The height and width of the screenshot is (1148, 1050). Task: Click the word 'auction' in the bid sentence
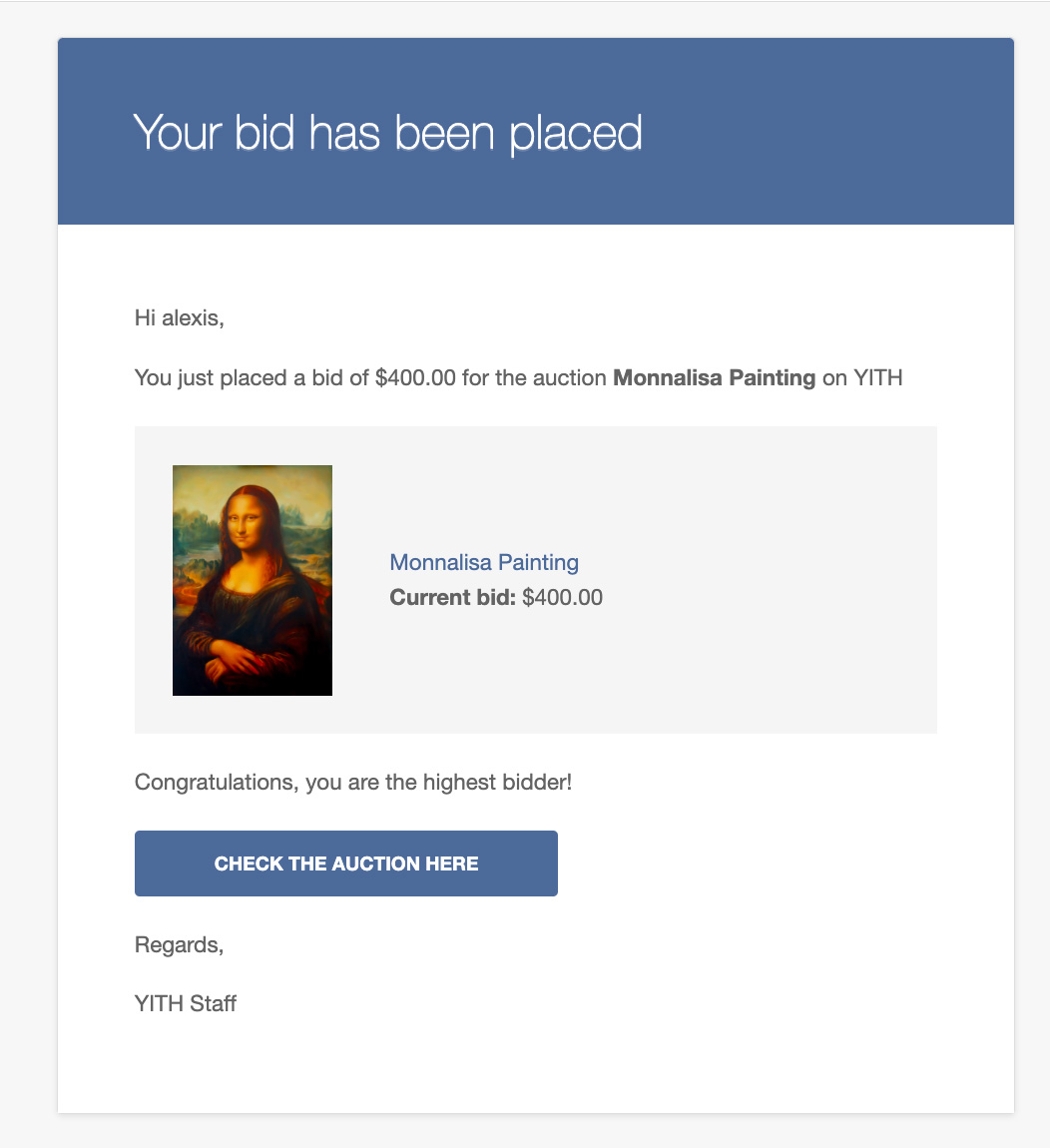pyautogui.click(x=571, y=378)
